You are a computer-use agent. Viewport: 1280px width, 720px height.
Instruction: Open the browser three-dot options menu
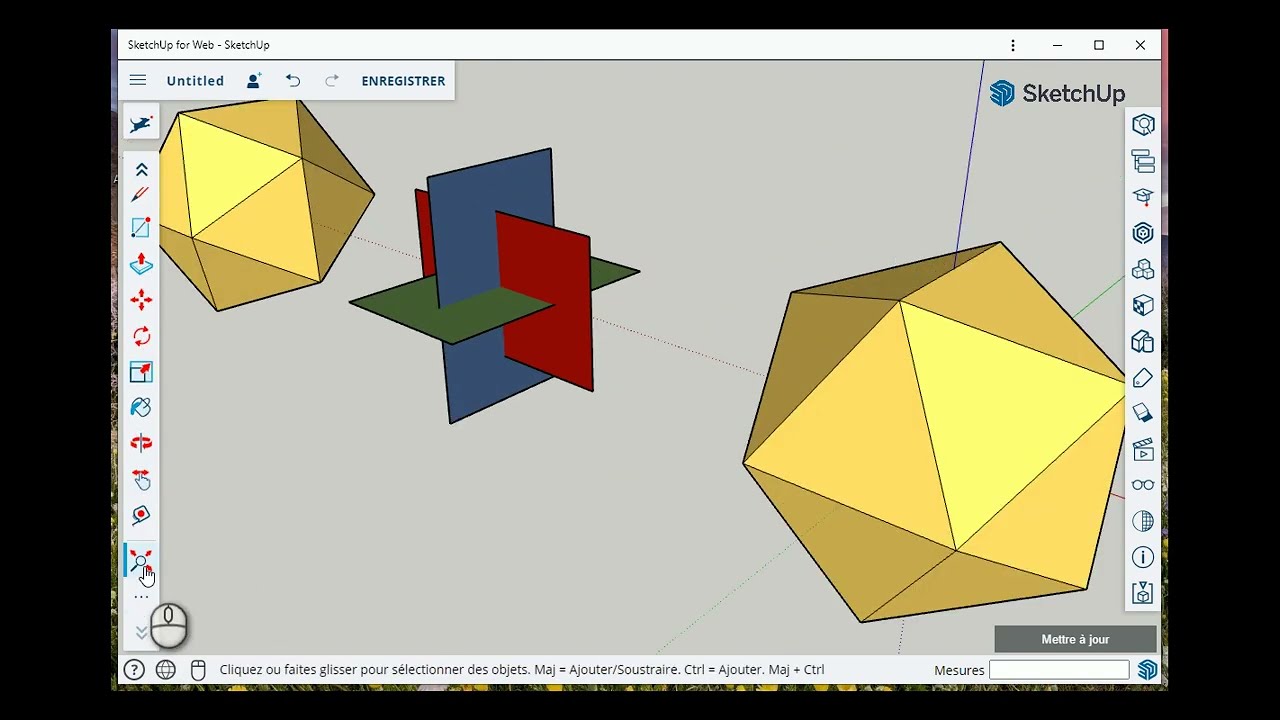point(1013,45)
